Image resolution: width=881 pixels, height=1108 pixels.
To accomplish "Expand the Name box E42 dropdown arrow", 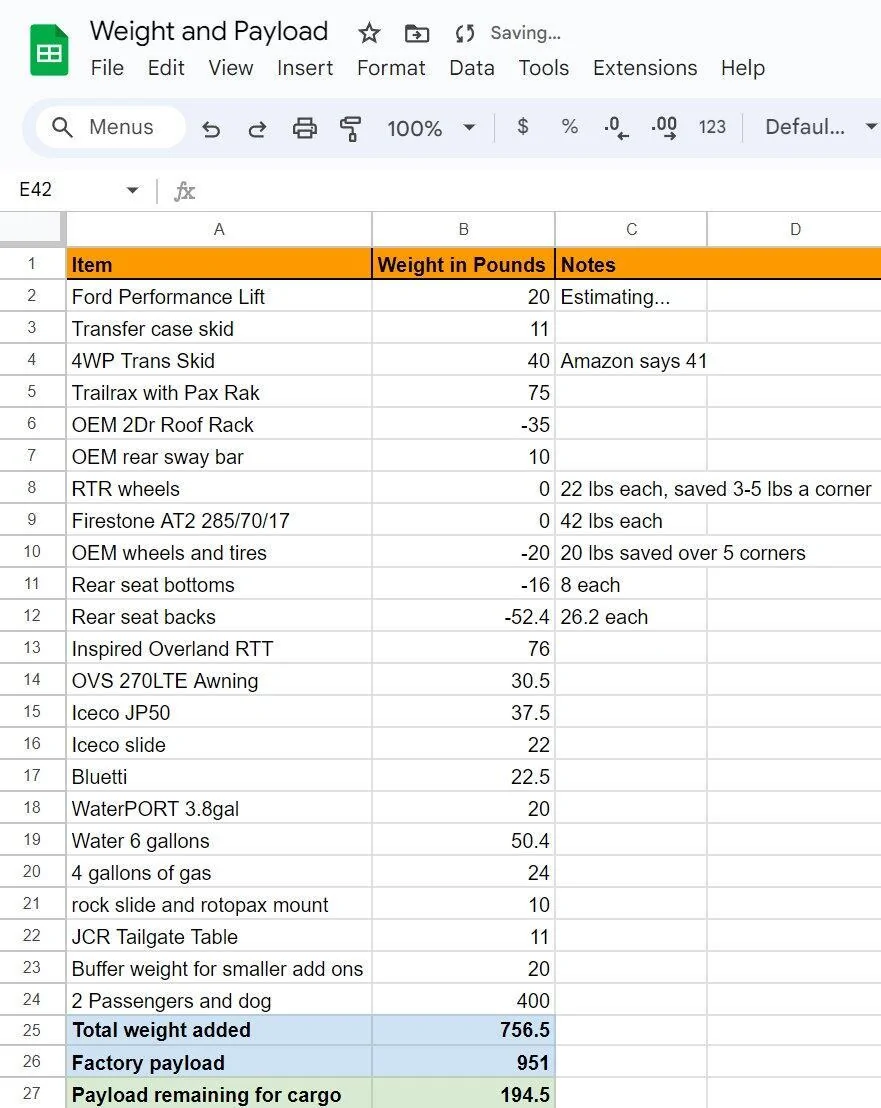I will (x=132, y=190).
